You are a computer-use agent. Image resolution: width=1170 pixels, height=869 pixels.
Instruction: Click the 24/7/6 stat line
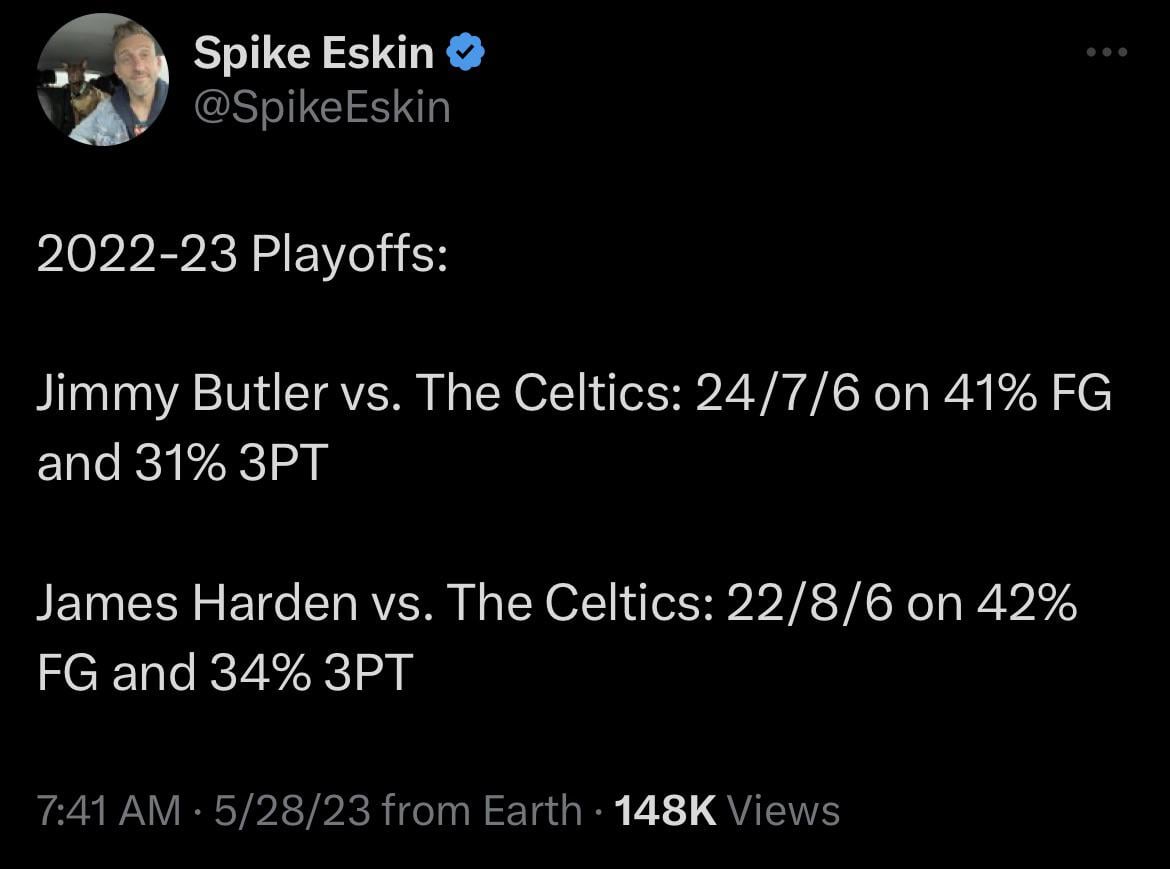(x=777, y=394)
